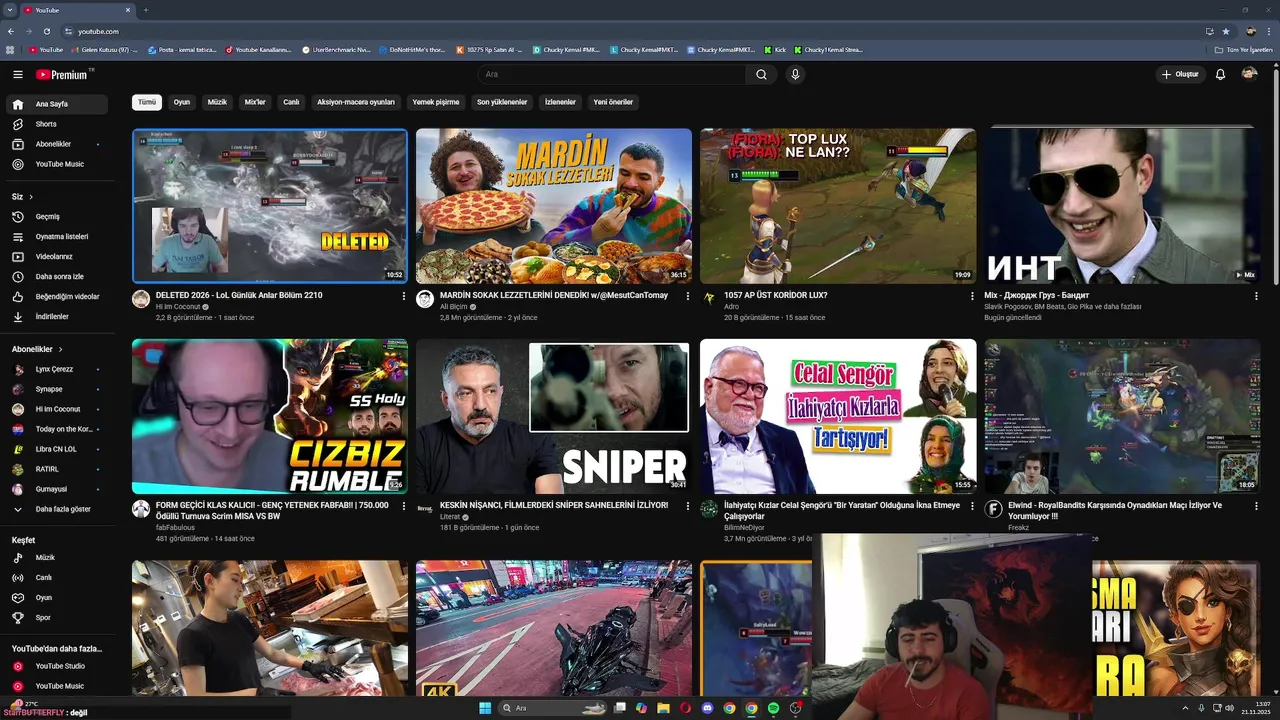Open File Explorer from taskbar
Screen dimensions: 1280x720
(x=663, y=708)
